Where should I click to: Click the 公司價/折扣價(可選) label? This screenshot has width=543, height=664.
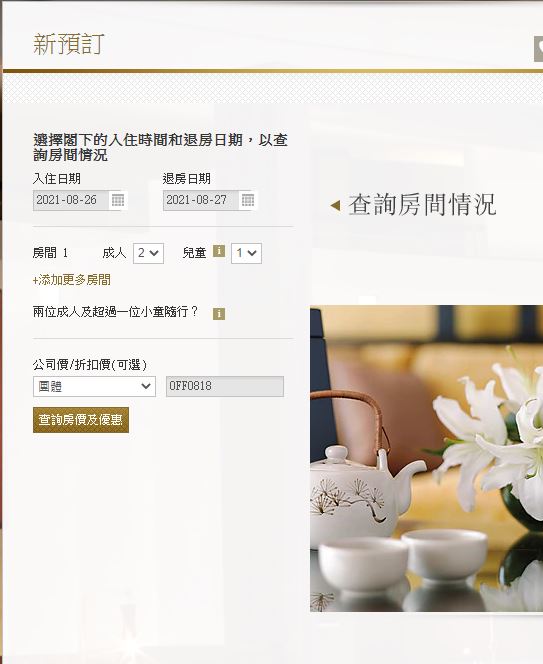point(90,365)
